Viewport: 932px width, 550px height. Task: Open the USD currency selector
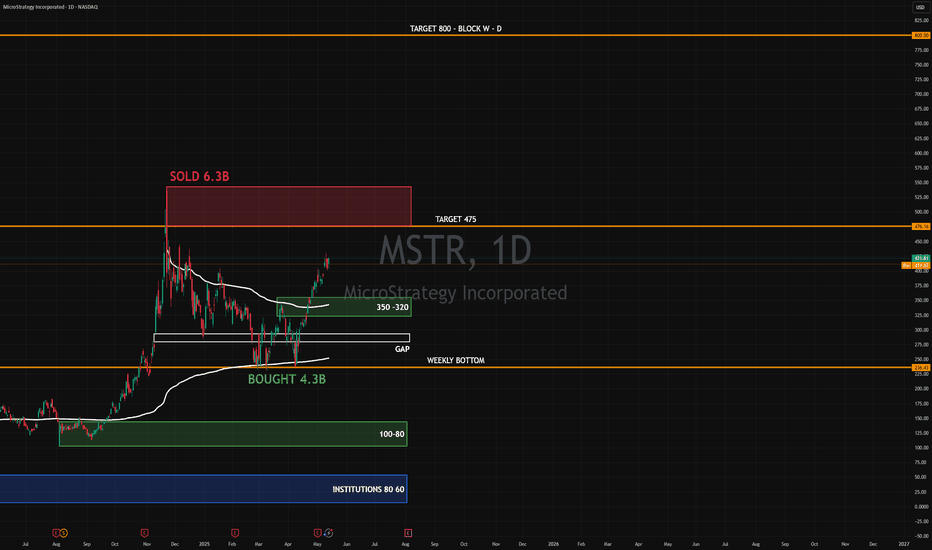pos(920,7)
